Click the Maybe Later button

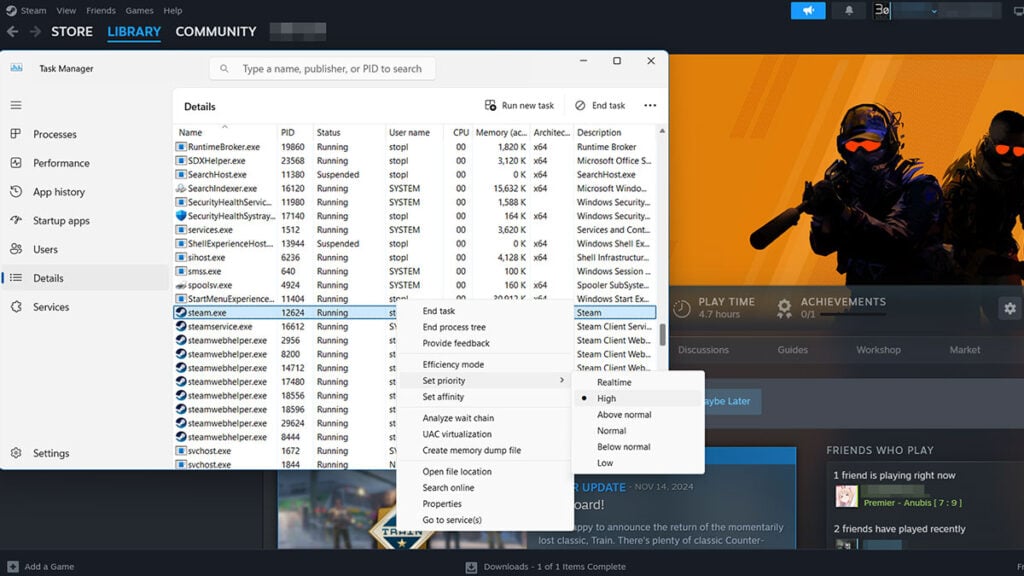(730, 400)
